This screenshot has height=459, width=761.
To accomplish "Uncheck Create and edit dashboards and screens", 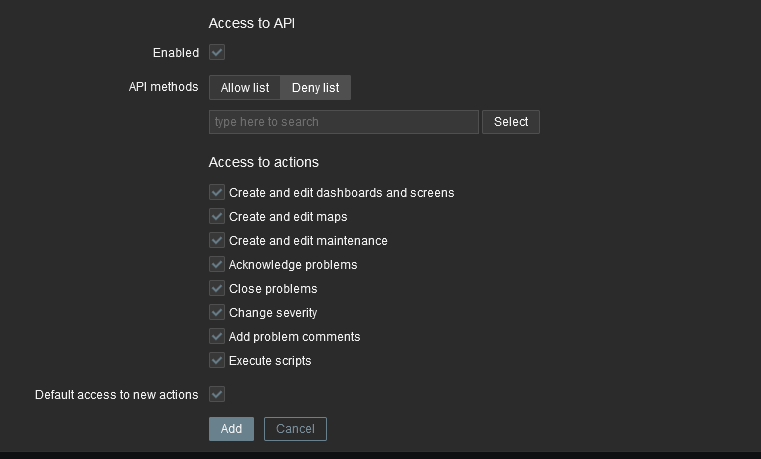I will [217, 192].
